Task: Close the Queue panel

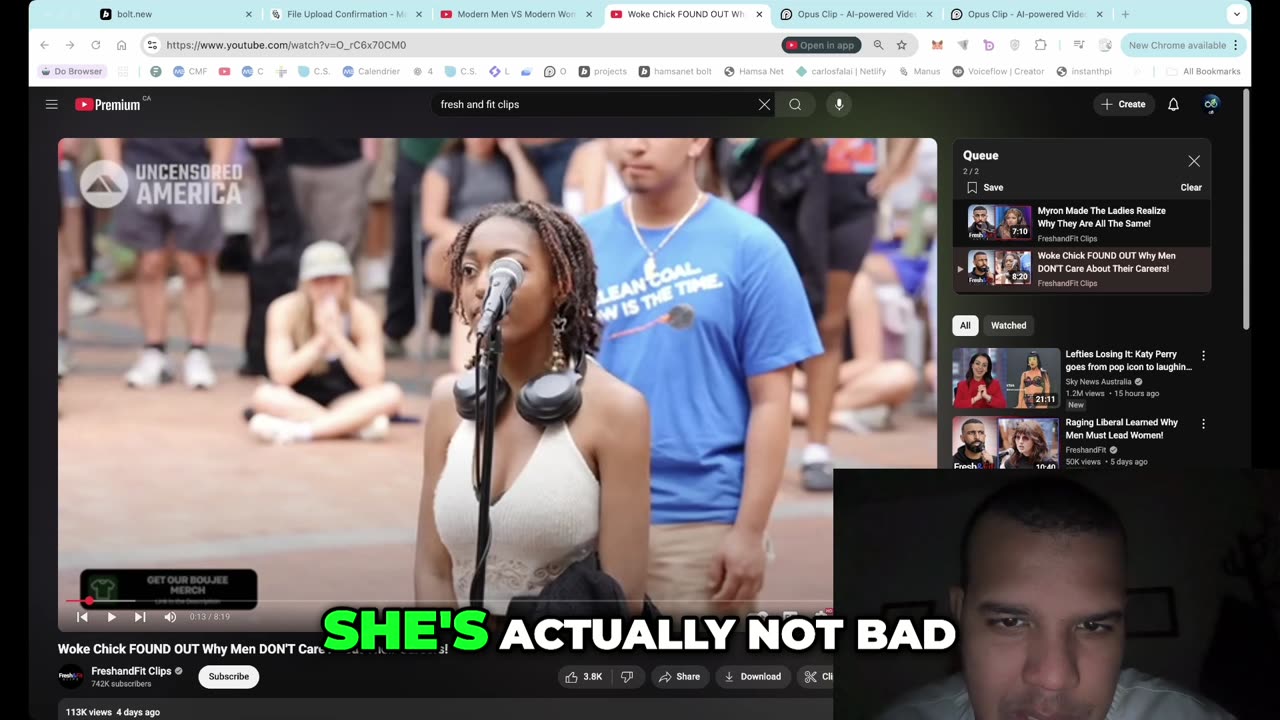Action: pyautogui.click(x=1194, y=161)
